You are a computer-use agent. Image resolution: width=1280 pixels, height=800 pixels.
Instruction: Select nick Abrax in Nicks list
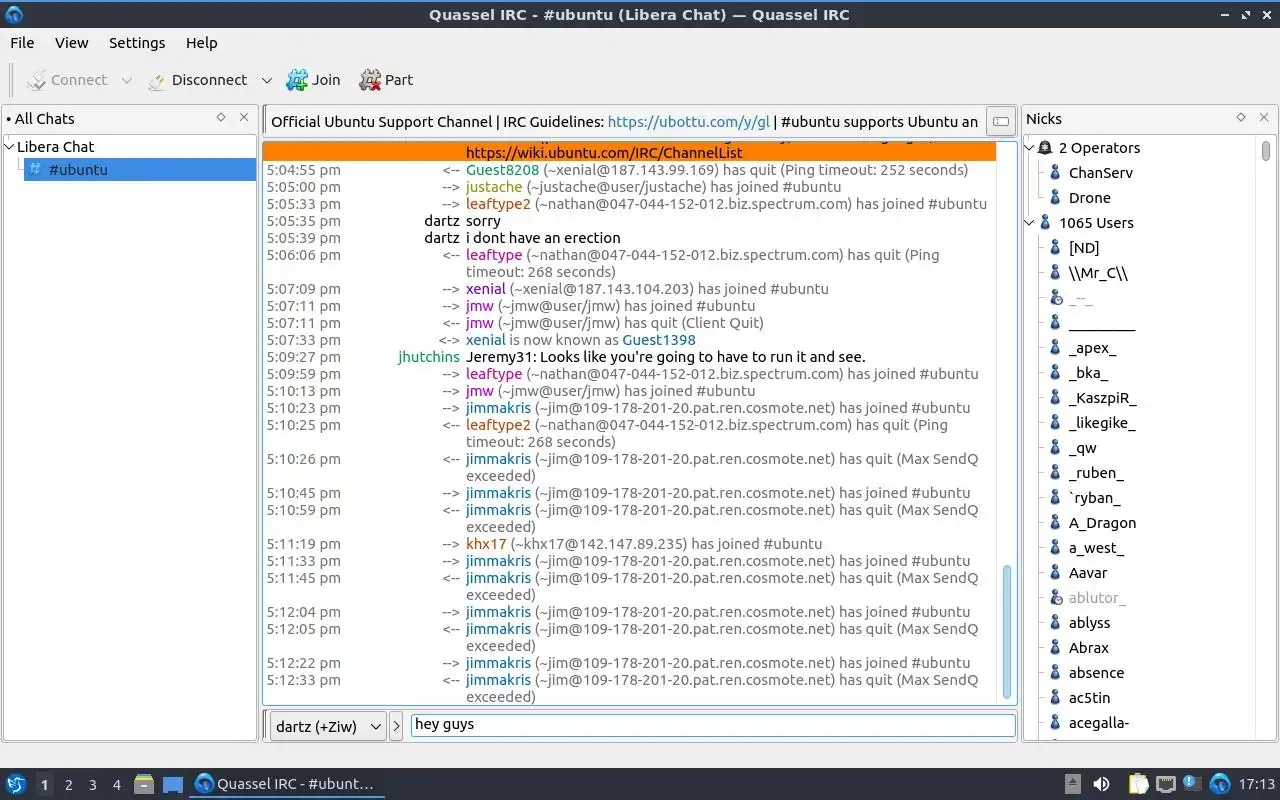(1088, 648)
